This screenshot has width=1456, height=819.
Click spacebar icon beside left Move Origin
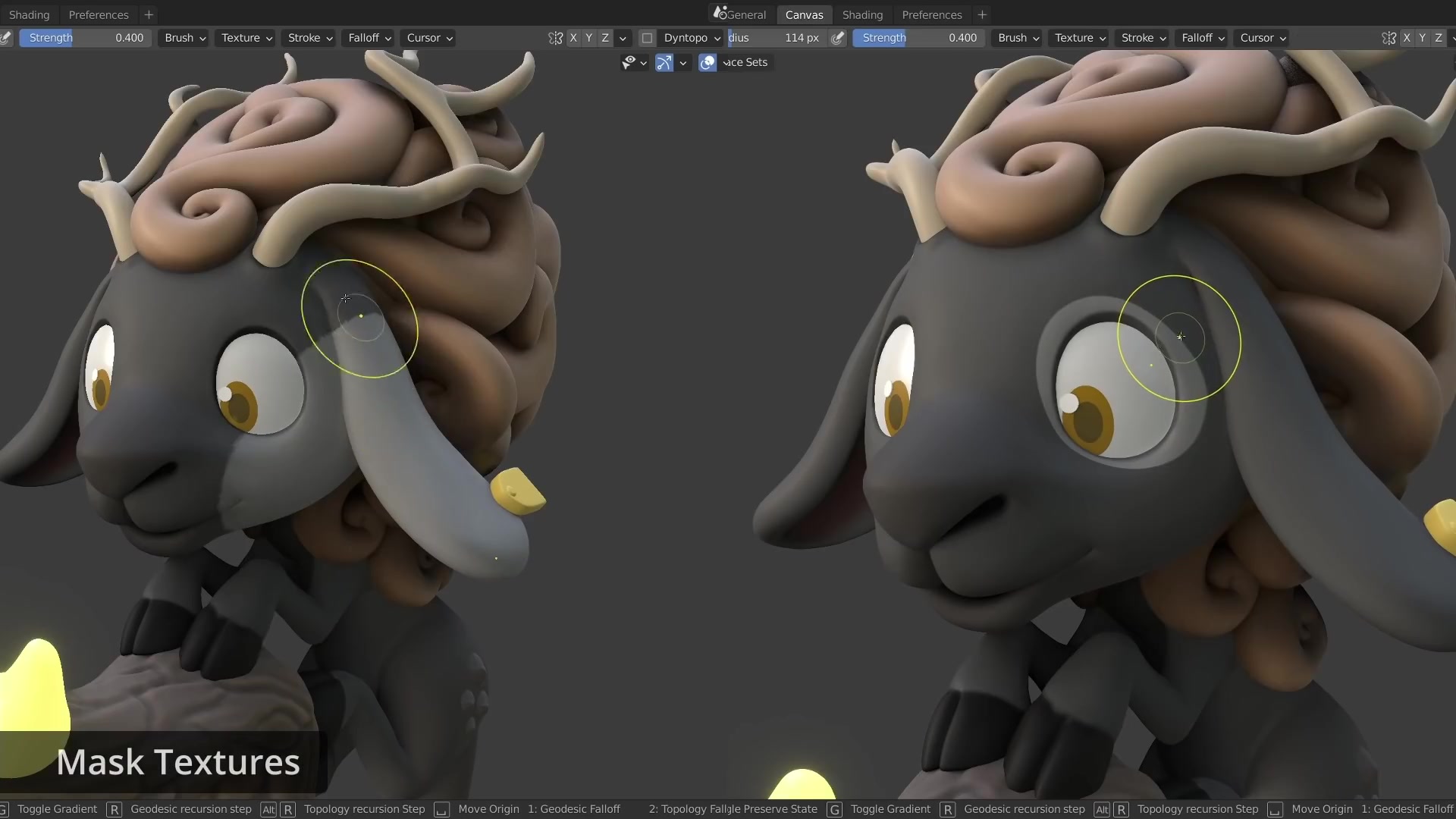(441, 810)
